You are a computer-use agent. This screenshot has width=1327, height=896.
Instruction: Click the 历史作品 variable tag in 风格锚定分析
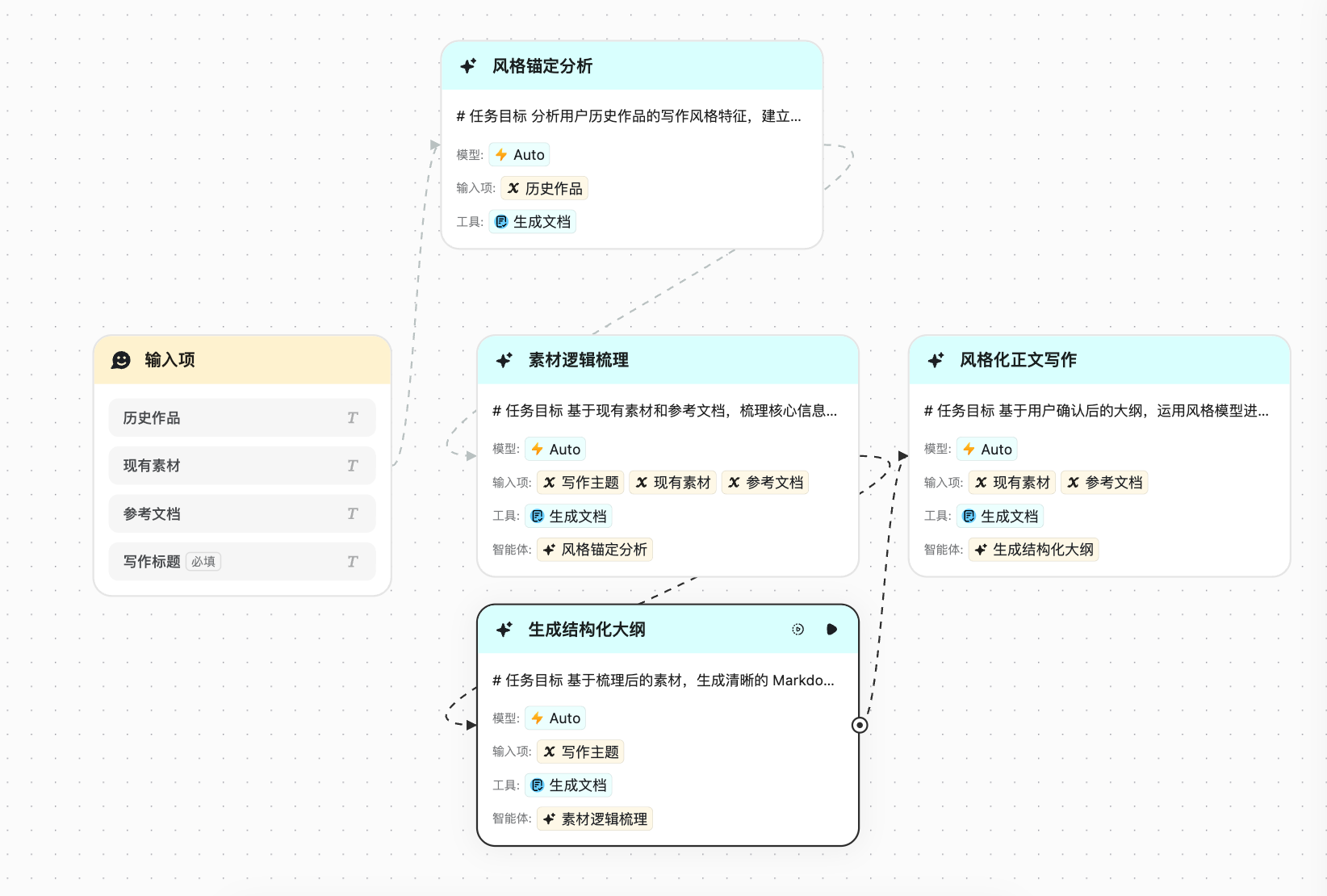pyautogui.click(x=545, y=189)
